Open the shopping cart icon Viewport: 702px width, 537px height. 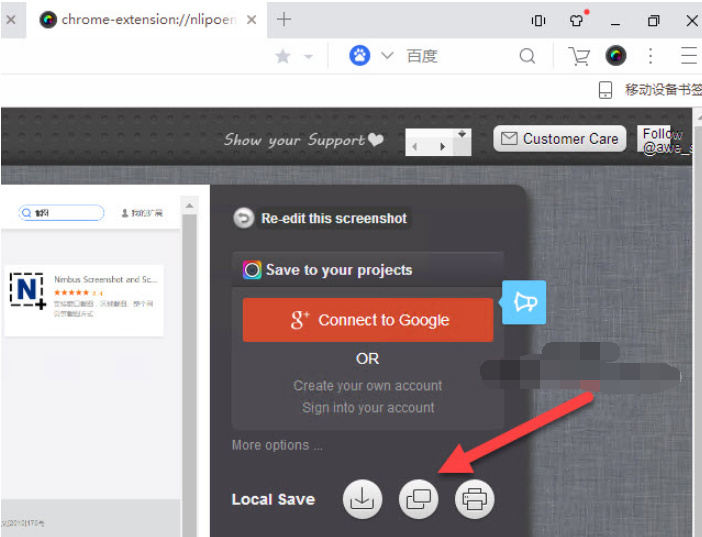tap(579, 56)
